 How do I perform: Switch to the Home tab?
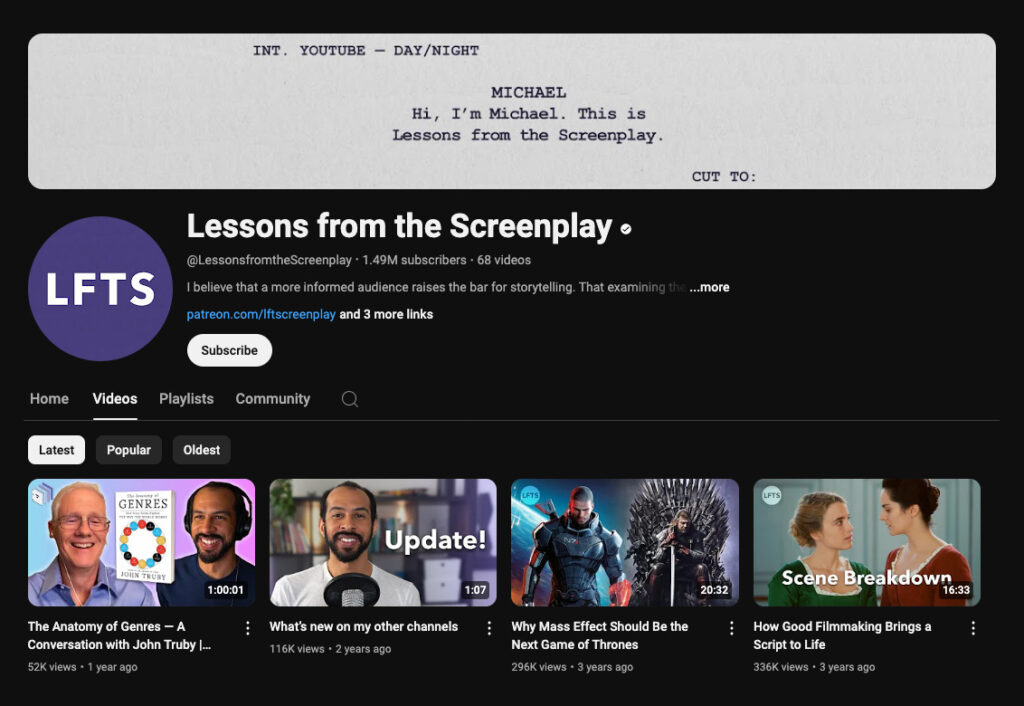pyautogui.click(x=49, y=399)
